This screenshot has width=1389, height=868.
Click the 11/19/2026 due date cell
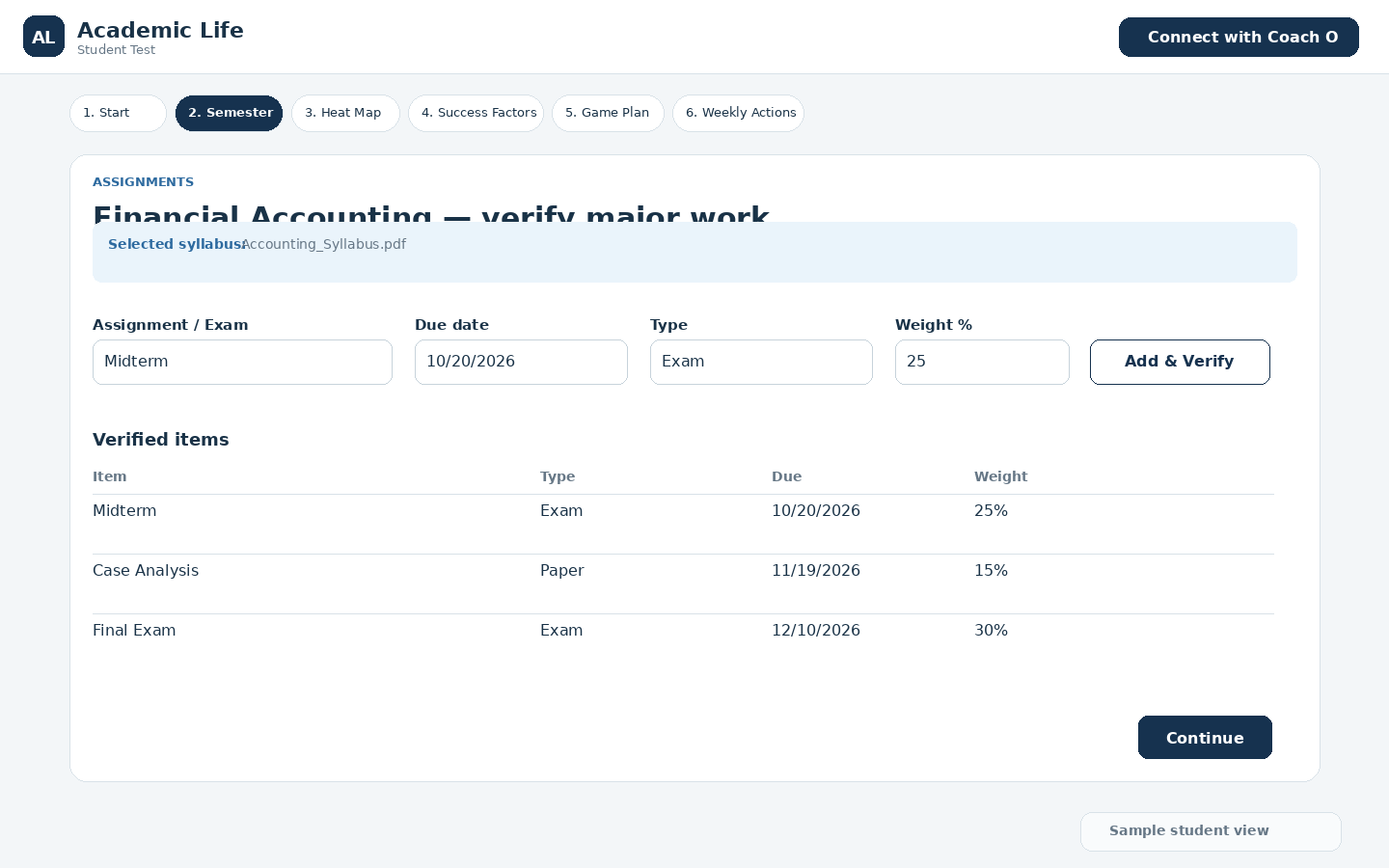pyautogui.click(x=816, y=570)
